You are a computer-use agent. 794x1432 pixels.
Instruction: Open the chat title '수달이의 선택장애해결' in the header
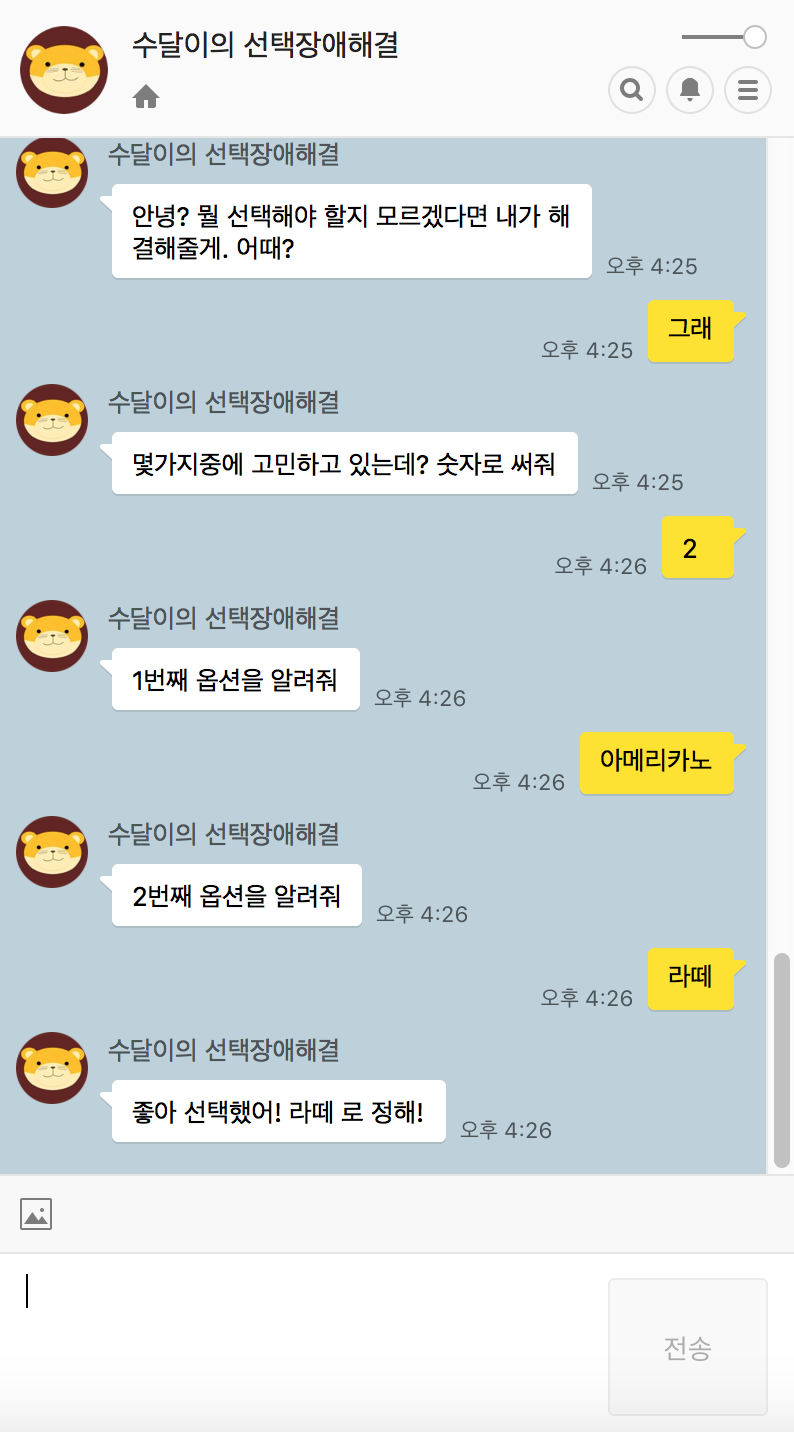pyautogui.click(x=265, y=45)
